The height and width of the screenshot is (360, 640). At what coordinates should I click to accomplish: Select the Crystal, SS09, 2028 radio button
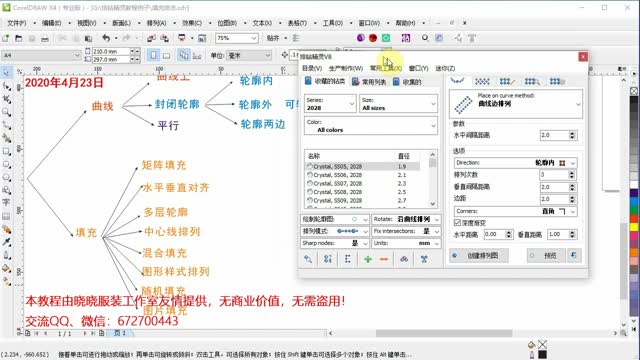(310, 200)
